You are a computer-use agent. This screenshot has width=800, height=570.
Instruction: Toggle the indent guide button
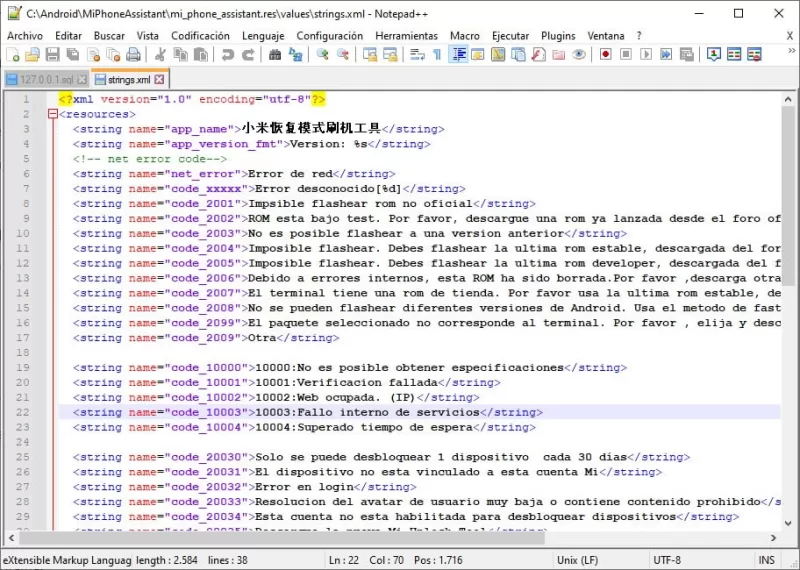click(x=458, y=54)
